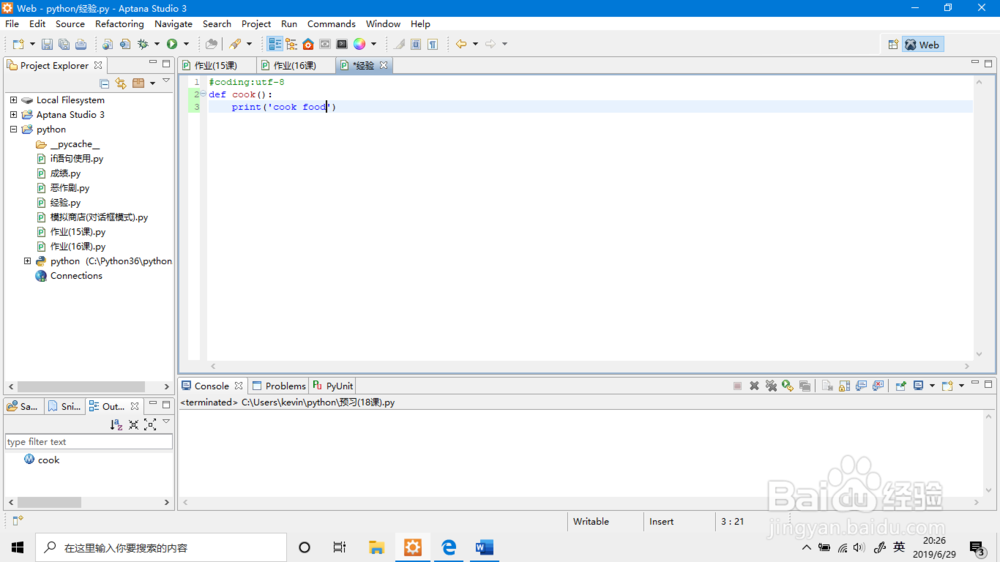Screen dimensions: 1000x562
Task: Open the Run menu
Action: coord(289,24)
